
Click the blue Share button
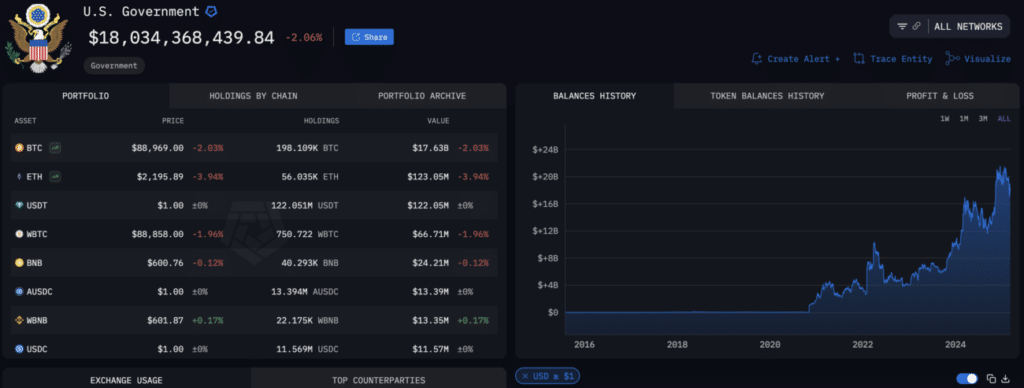point(369,37)
